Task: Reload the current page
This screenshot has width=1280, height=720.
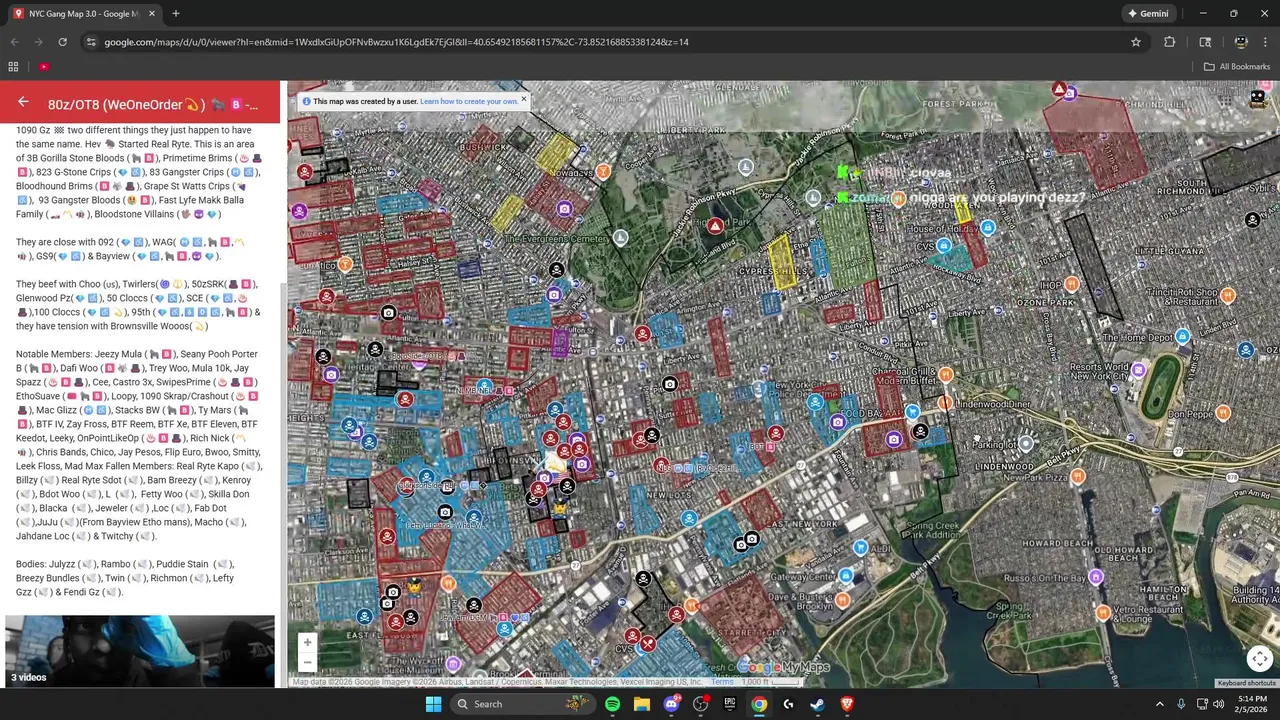Action: [63, 42]
